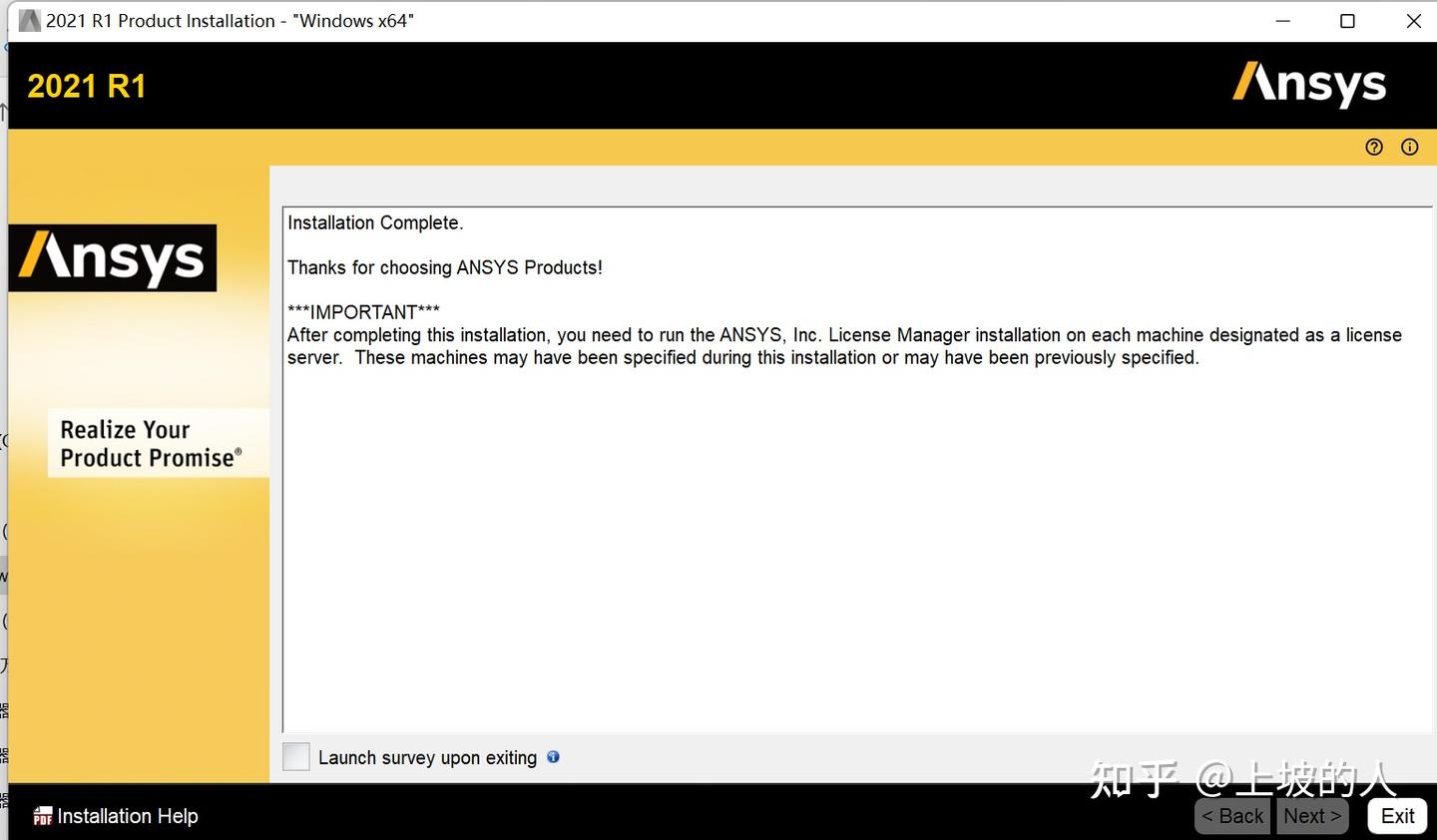Open the help question mark icon
1437x840 pixels.
point(1374,147)
